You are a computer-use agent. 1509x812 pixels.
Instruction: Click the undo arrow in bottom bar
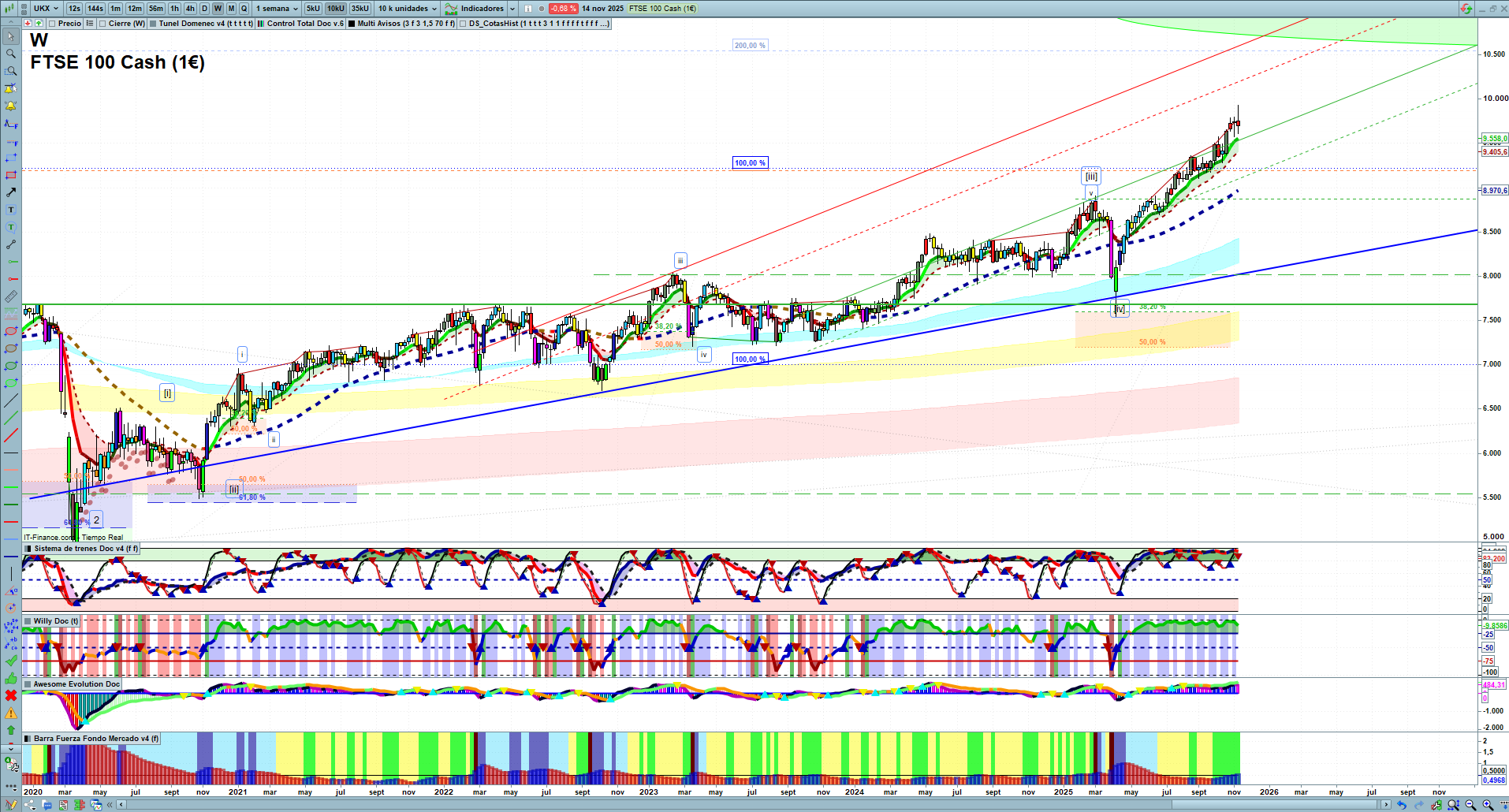1402,805
